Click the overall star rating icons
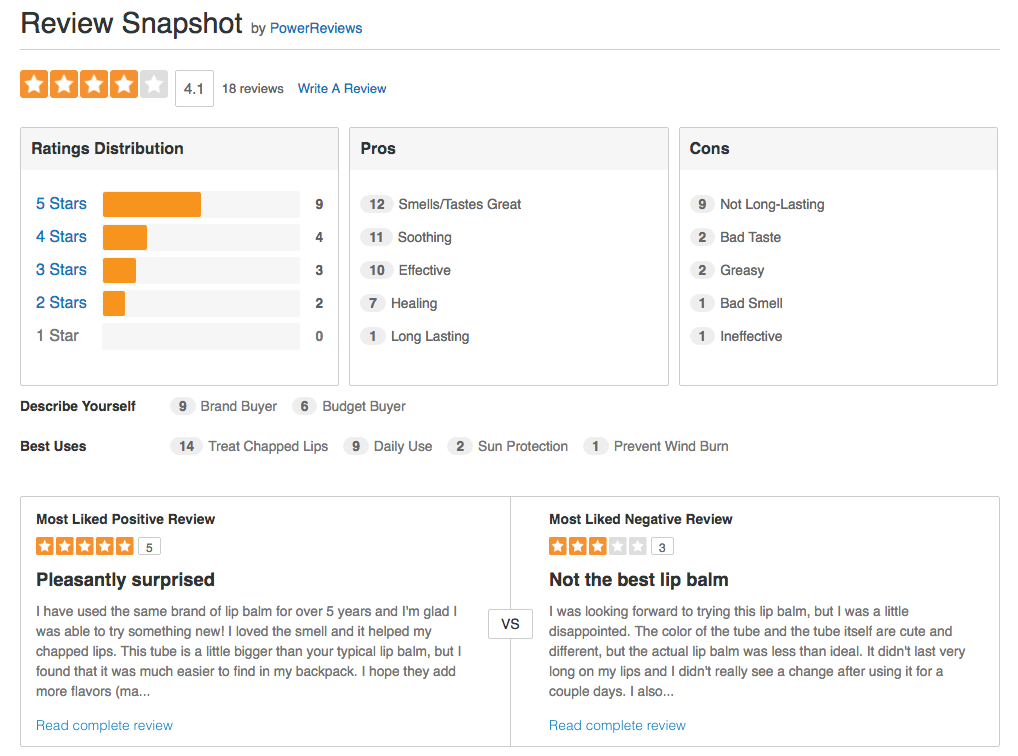 94,85
